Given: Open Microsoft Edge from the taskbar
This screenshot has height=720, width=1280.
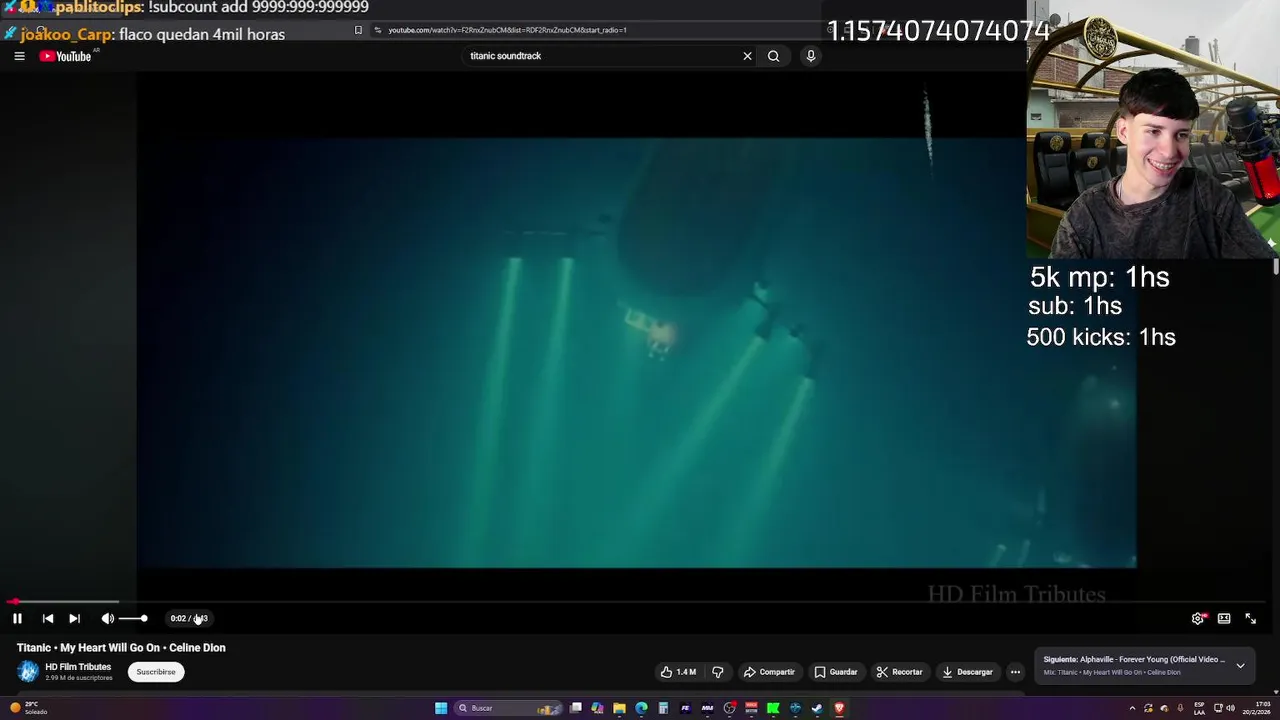Looking at the screenshot, I should pos(641,708).
